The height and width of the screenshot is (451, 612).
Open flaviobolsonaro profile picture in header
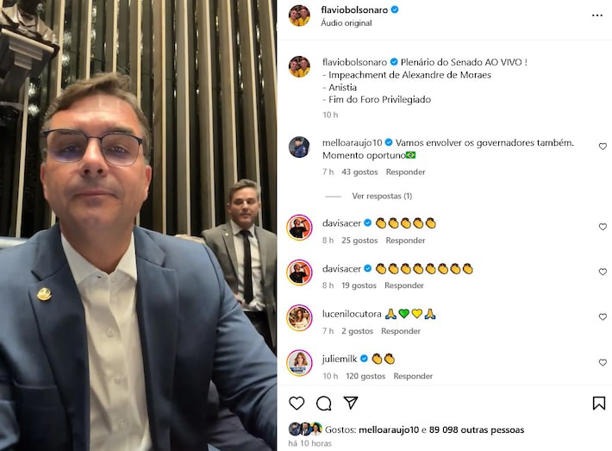coord(299,16)
